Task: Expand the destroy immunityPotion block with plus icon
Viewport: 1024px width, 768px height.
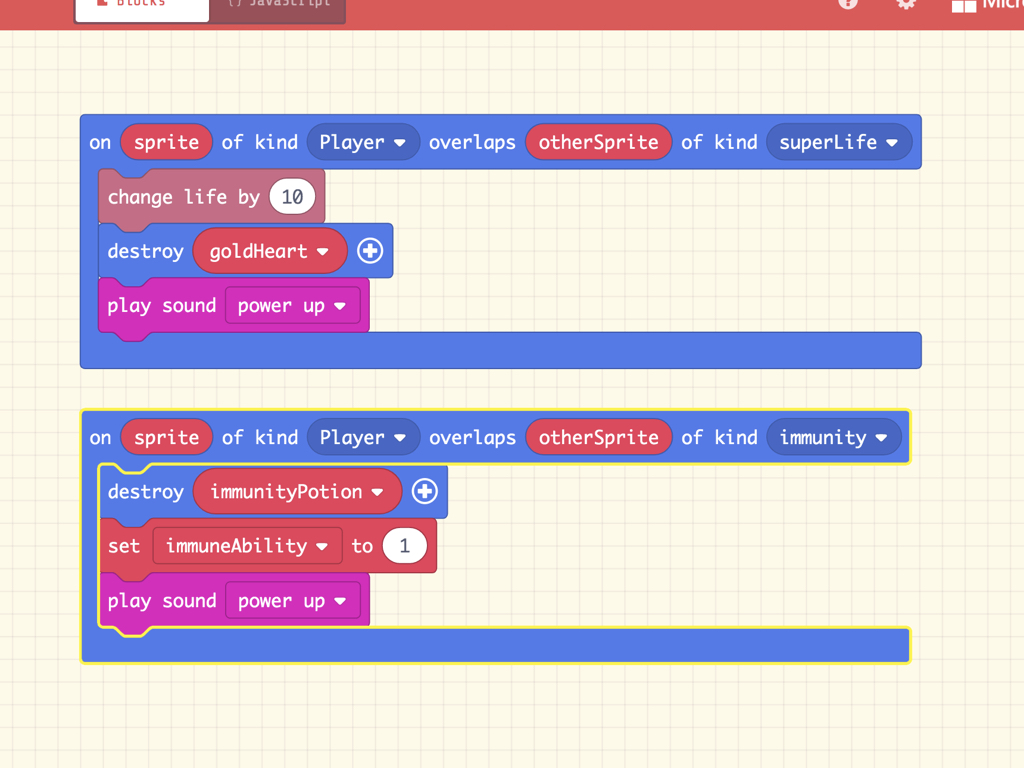Action: [x=424, y=491]
